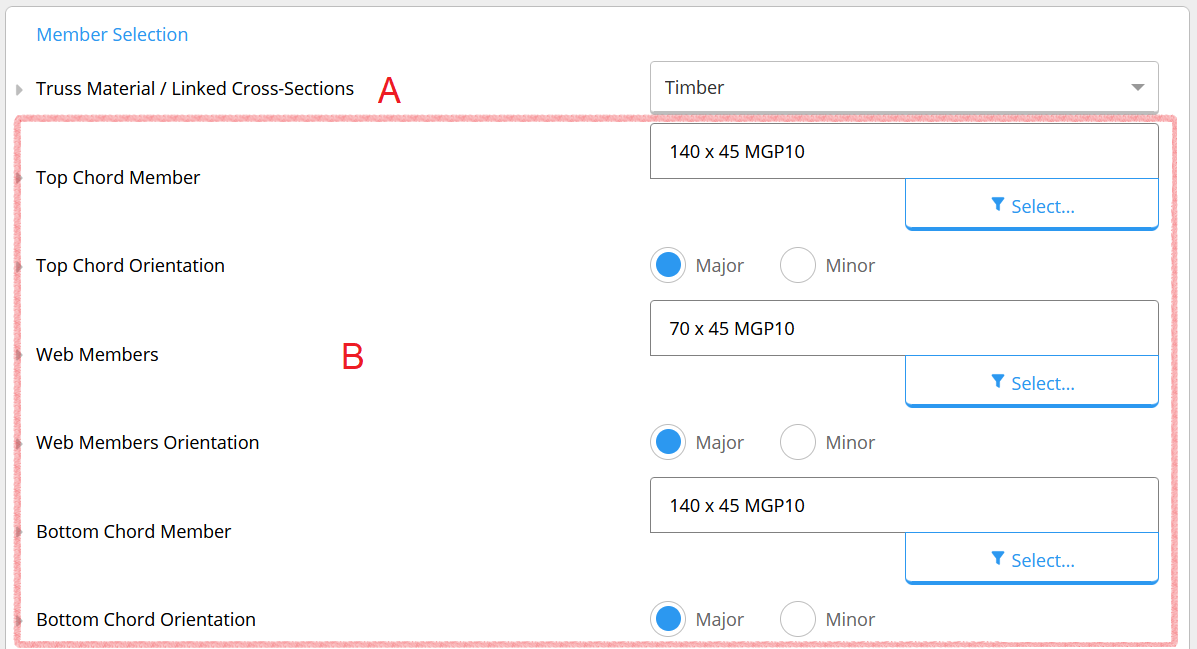Click the Top Chord Member field 140 x 45 MGP10
The width and height of the screenshot is (1197, 649).
pos(904,151)
